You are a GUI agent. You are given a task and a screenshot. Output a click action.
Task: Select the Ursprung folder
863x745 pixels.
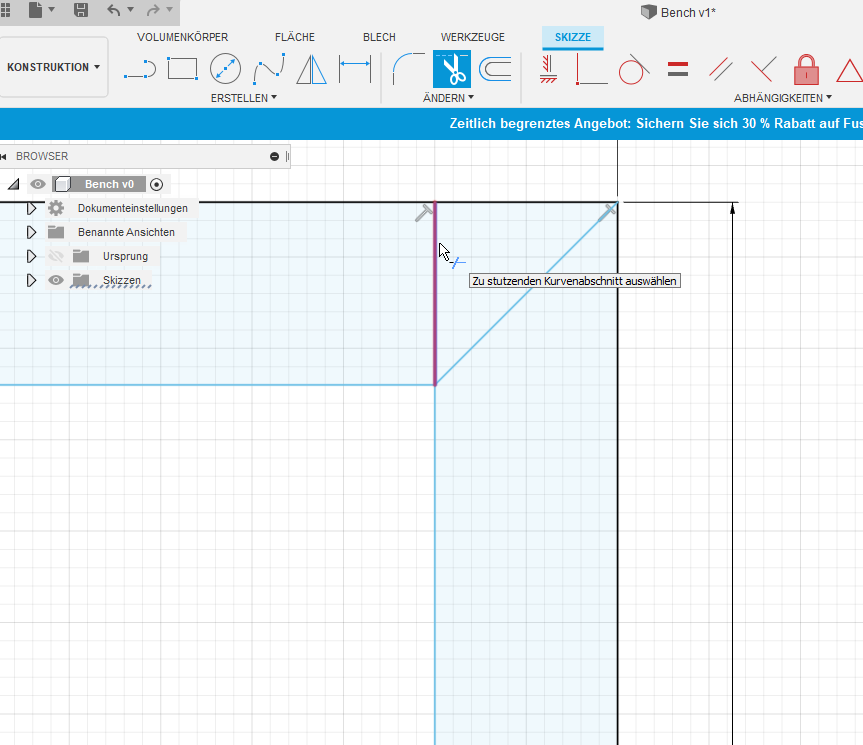pos(125,256)
